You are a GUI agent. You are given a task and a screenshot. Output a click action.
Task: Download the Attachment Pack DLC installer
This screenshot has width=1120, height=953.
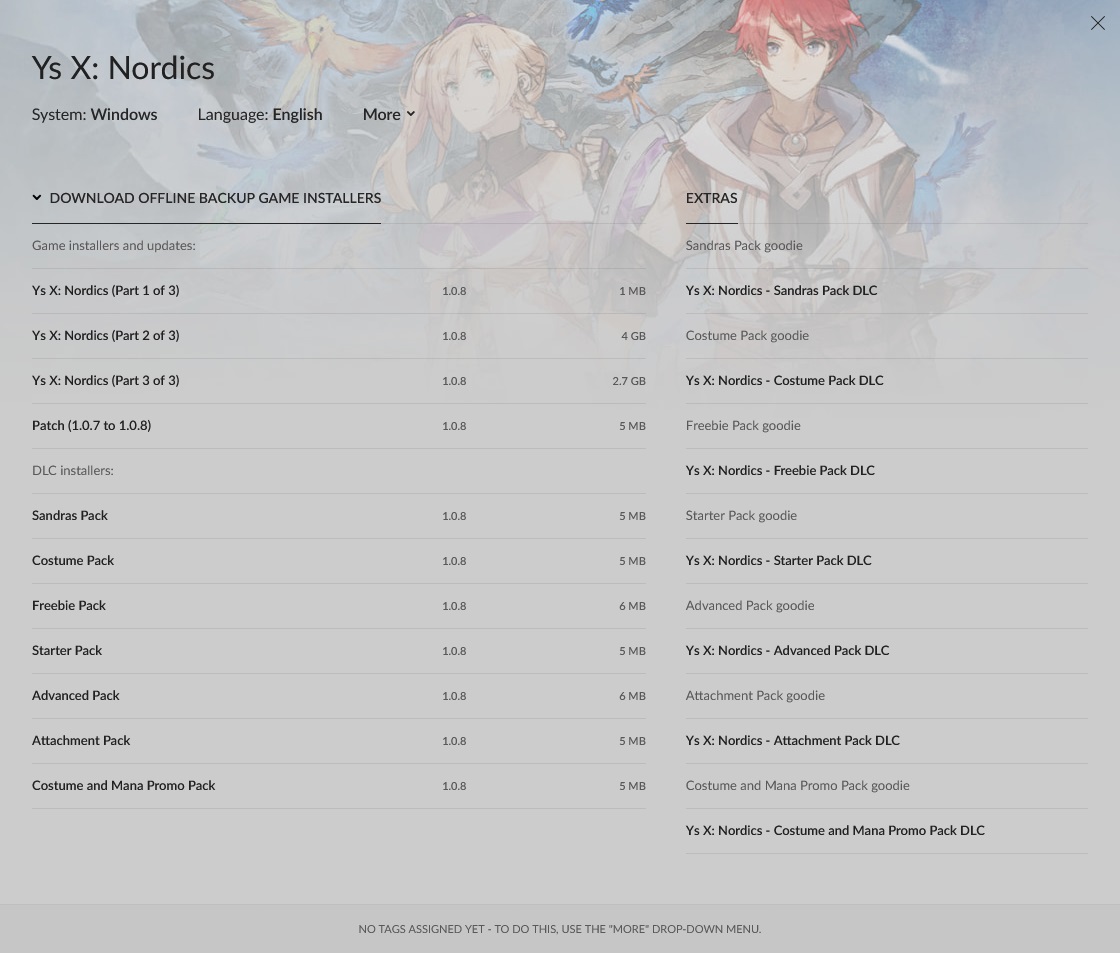(339, 741)
